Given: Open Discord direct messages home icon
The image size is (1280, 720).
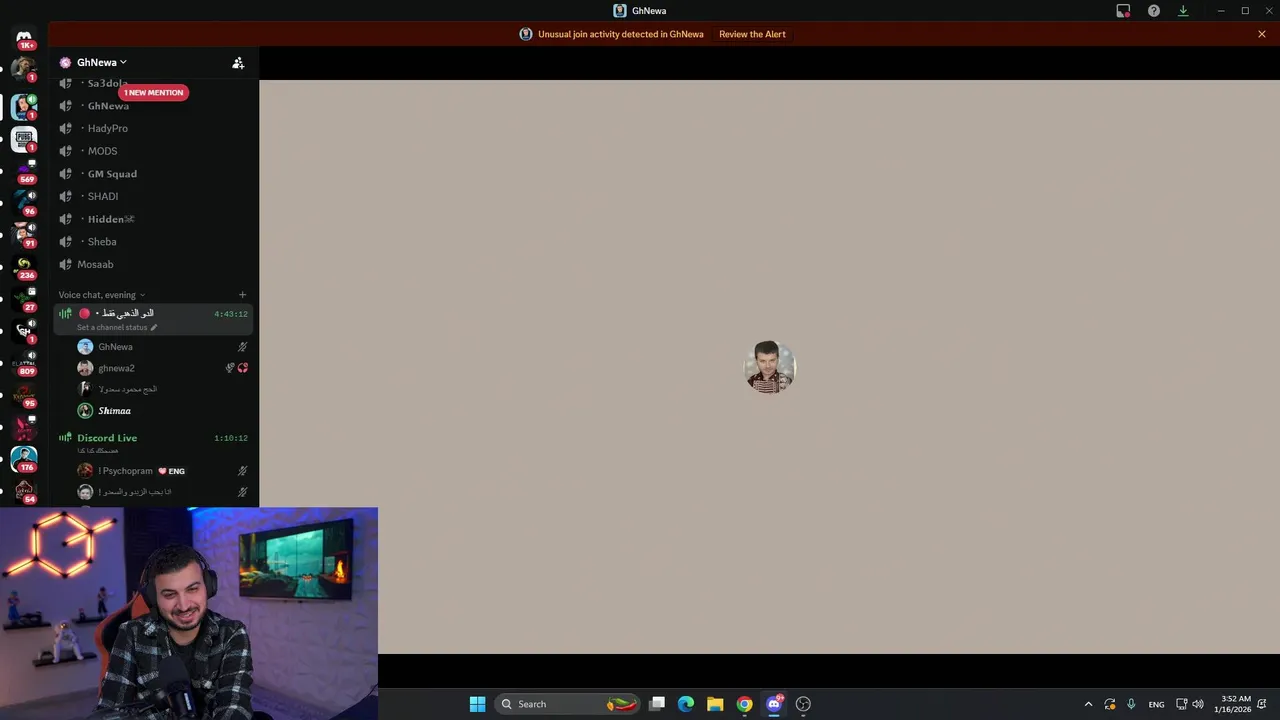Looking at the screenshot, I should coord(25,38).
